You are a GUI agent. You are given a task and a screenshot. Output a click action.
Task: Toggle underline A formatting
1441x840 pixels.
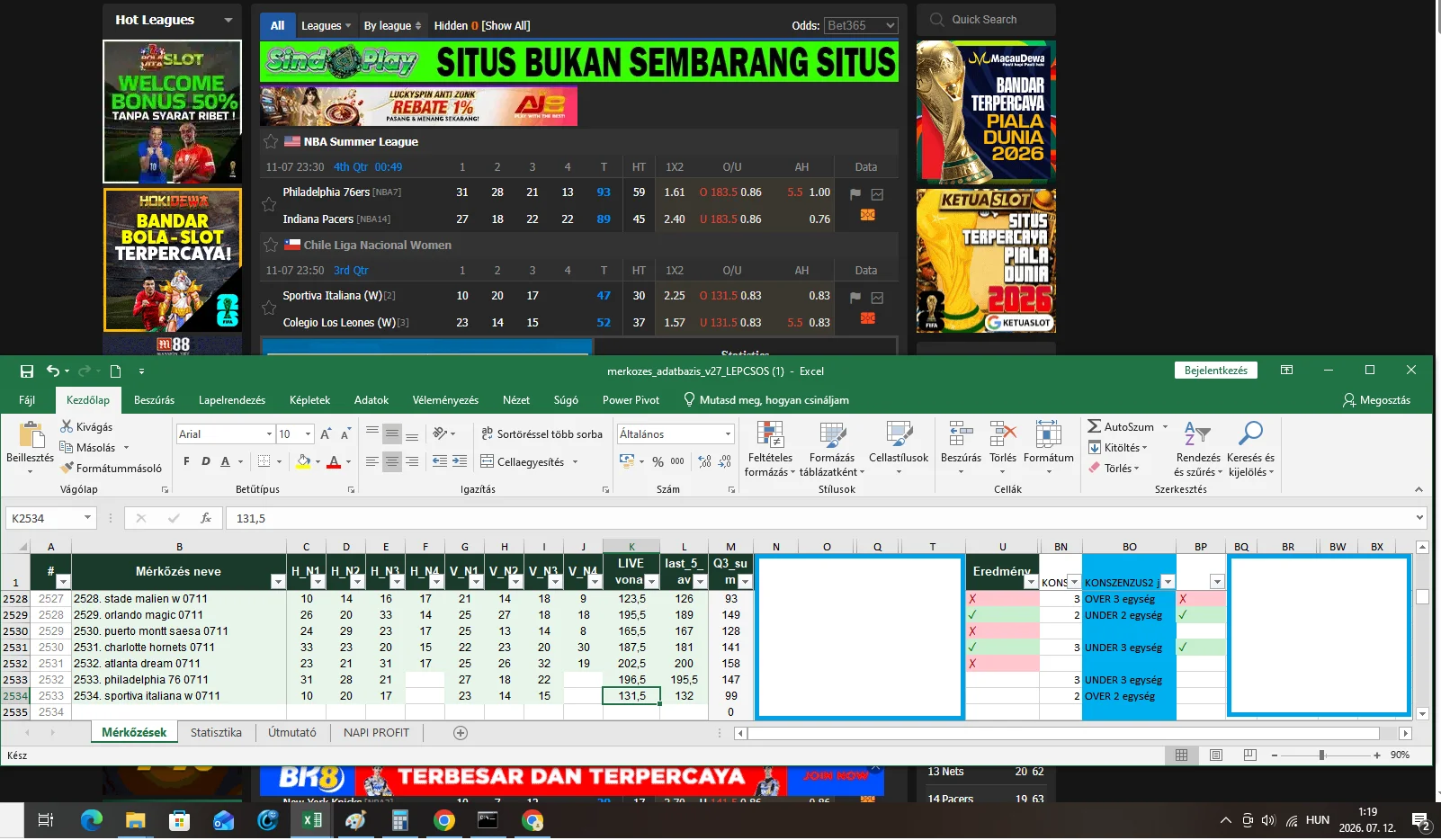(x=225, y=461)
